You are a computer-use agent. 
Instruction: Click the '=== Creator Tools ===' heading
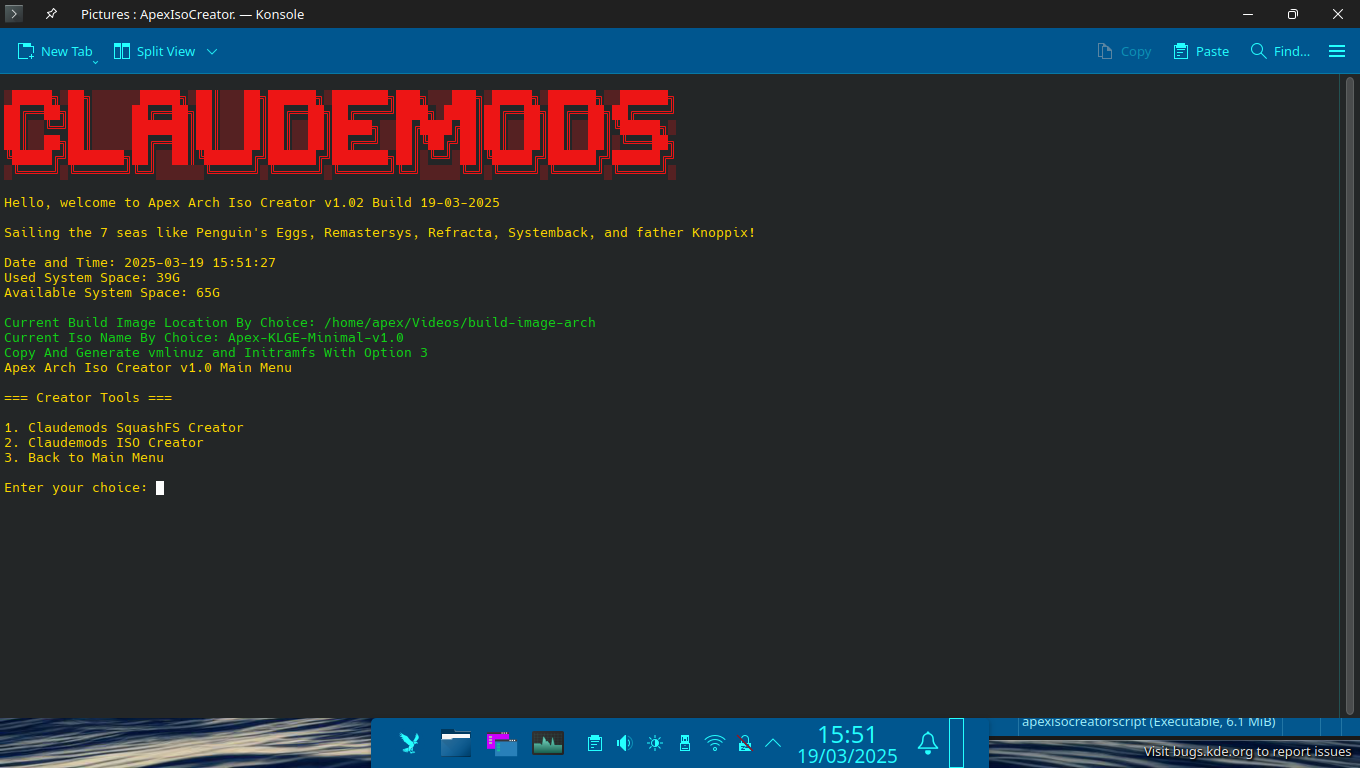click(x=88, y=398)
